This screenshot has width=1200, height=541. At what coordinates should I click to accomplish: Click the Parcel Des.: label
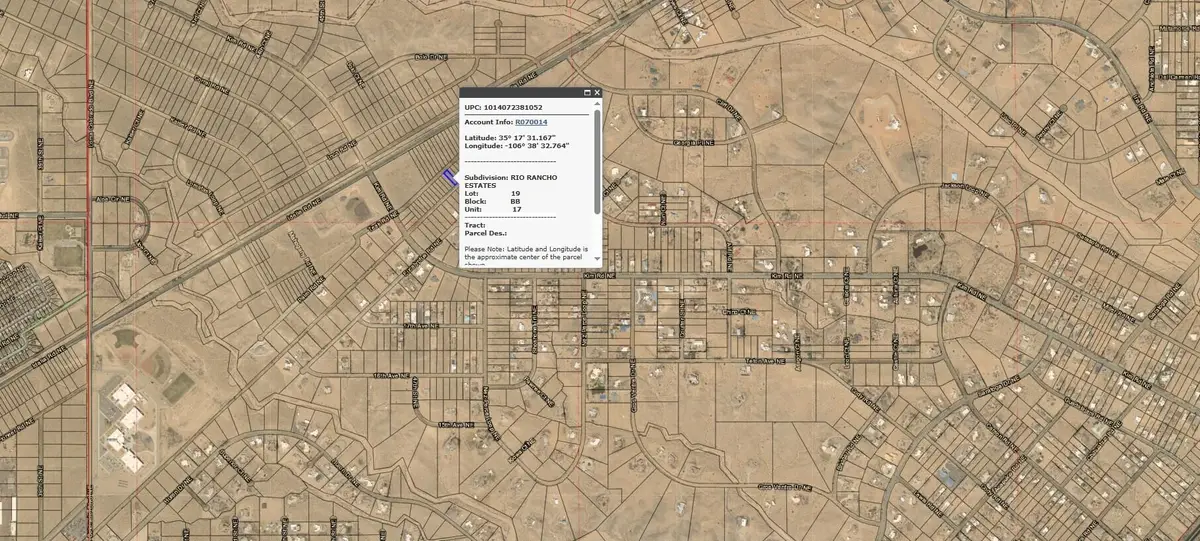click(485, 233)
